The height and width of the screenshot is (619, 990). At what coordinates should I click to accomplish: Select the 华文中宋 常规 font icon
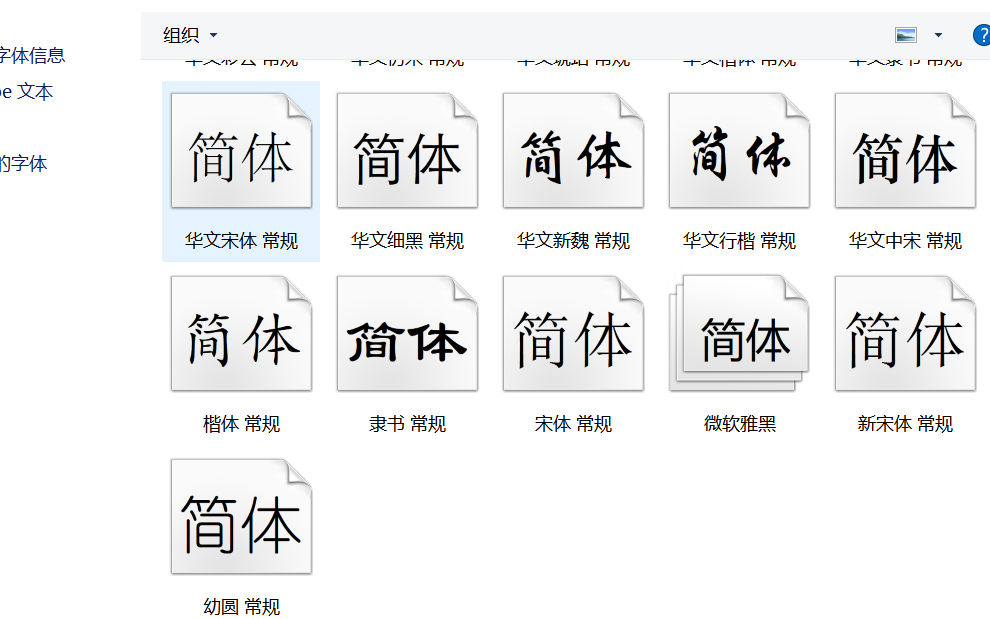pos(905,150)
